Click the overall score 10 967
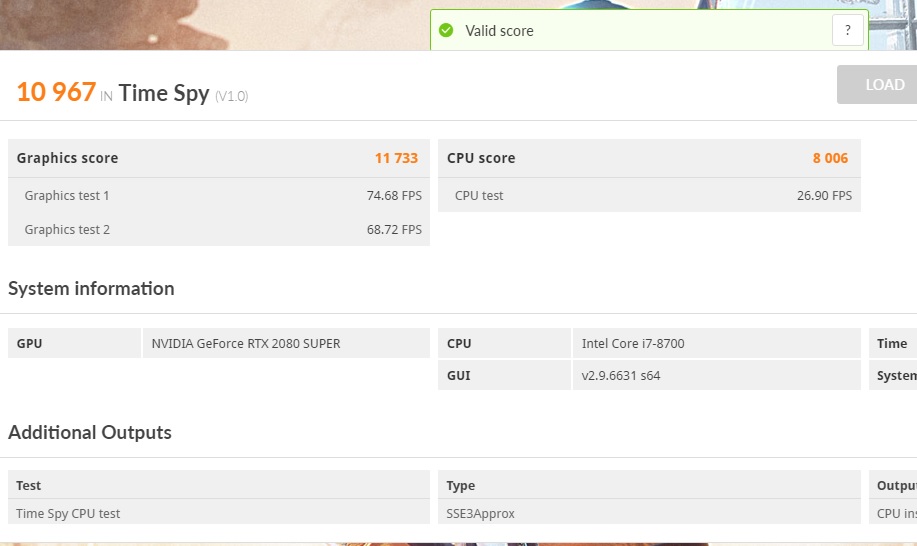This screenshot has height=546, width=917. 56,93
